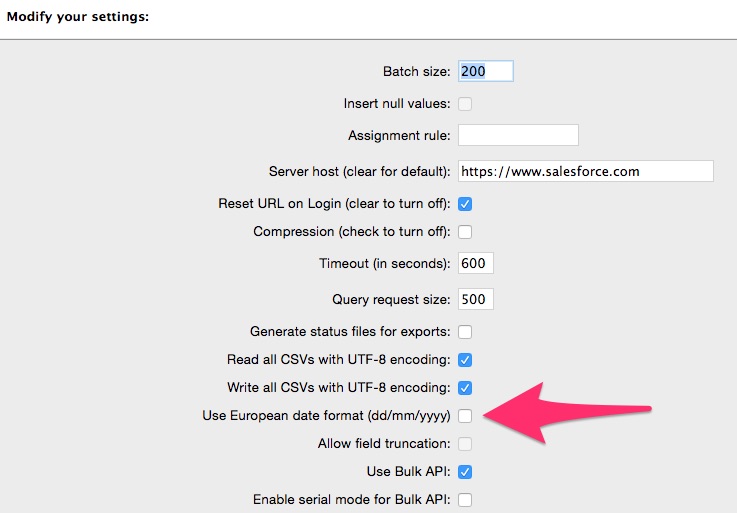
Task: Toggle the Allow field truncation checkbox
Action: point(465,444)
